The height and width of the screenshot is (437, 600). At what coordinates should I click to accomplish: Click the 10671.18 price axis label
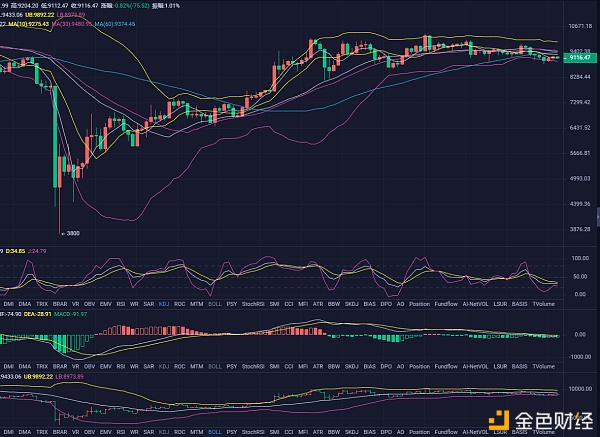[x=580, y=26]
